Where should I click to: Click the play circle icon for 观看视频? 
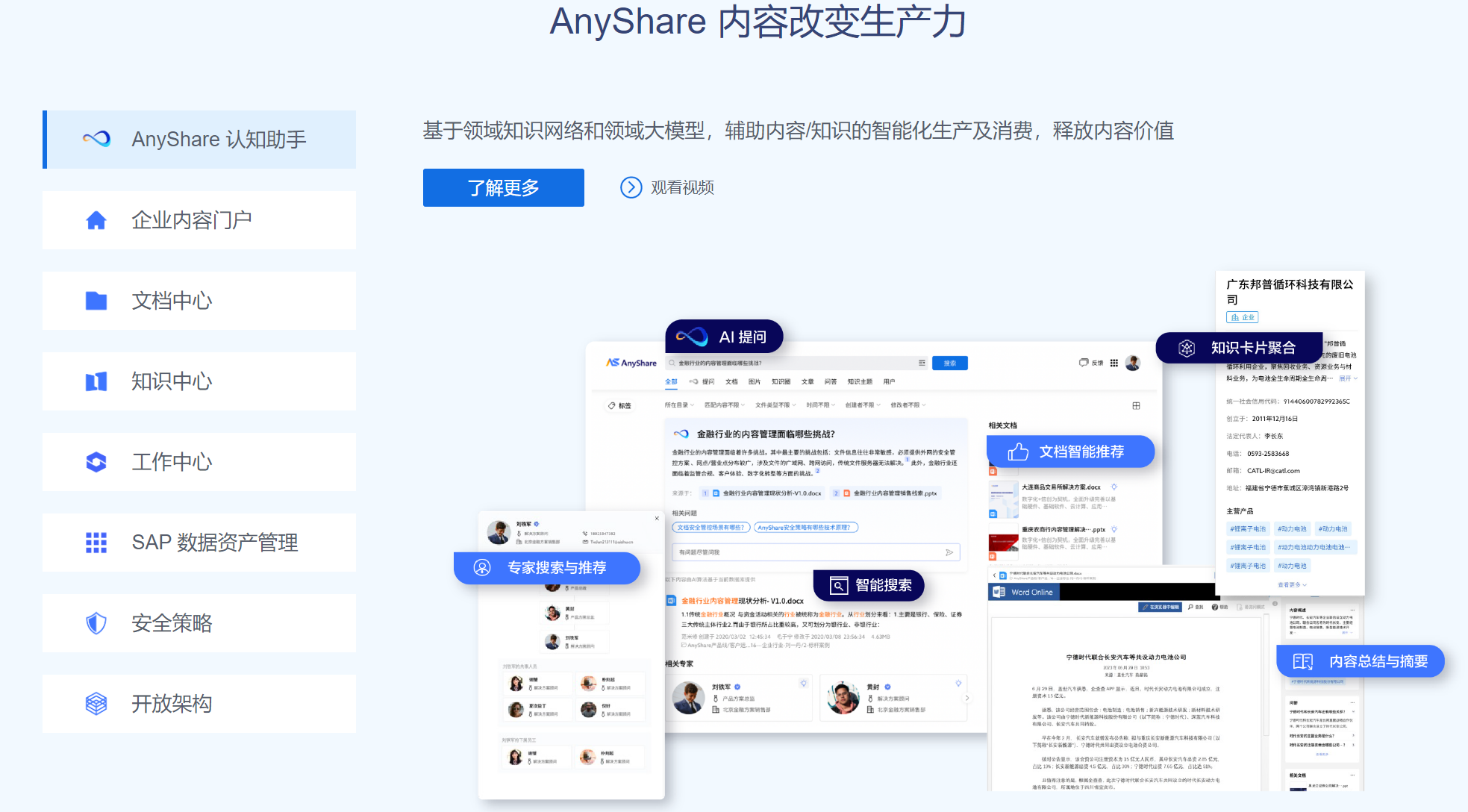(631, 187)
